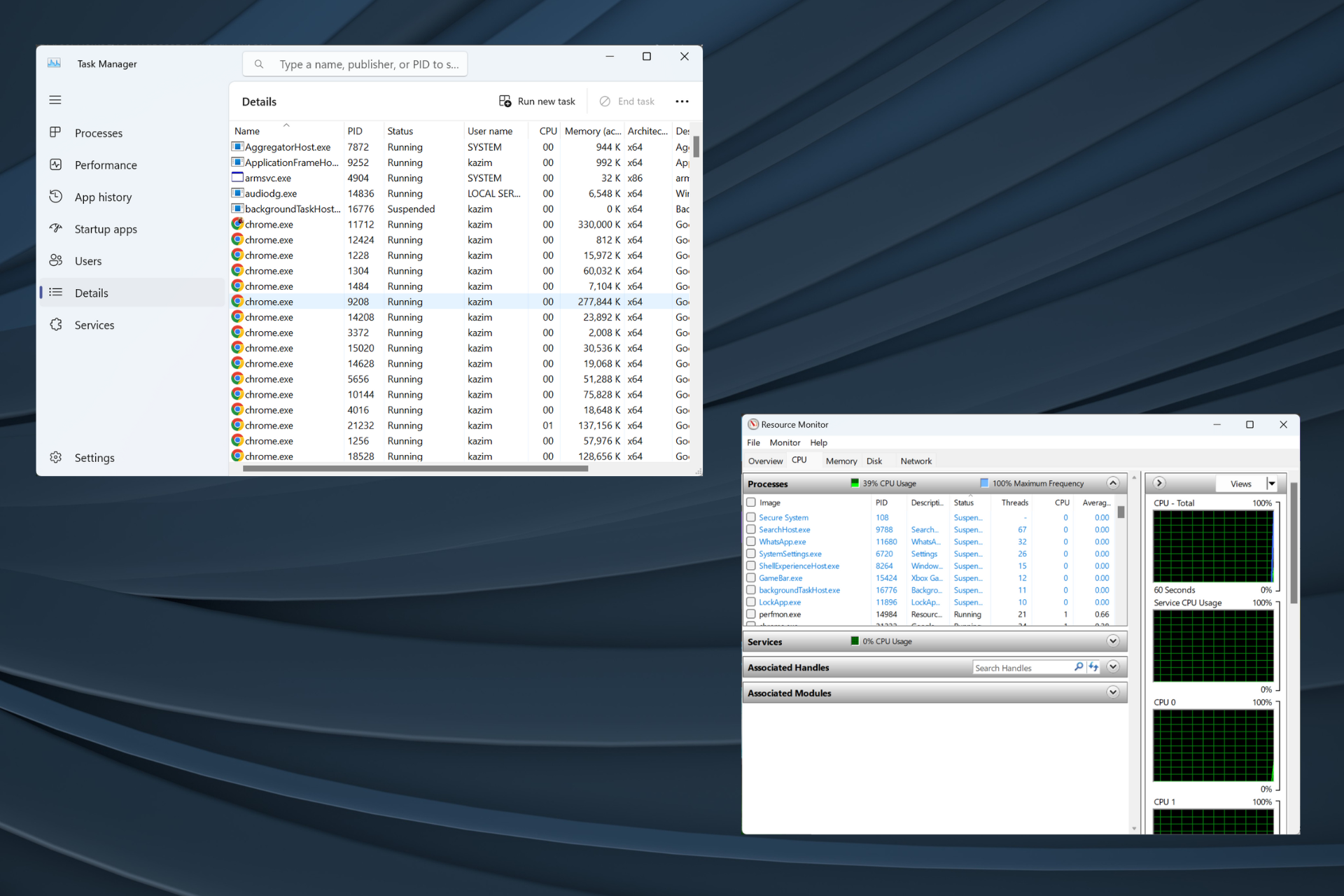Screen dimensions: 1344x896
Task: Click the End task button
Action: pyautogui.click(x=627, y=101)
